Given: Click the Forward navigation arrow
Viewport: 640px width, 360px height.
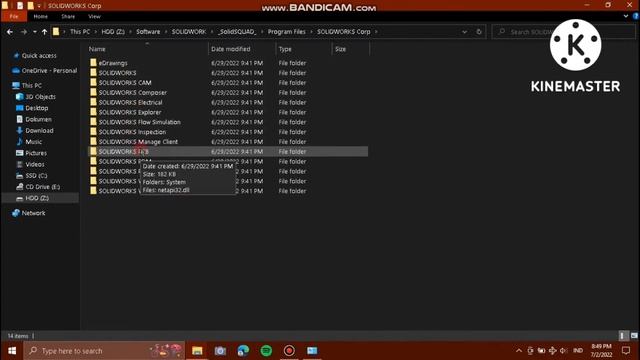Looking at the screenshot, I should (24, 32).
